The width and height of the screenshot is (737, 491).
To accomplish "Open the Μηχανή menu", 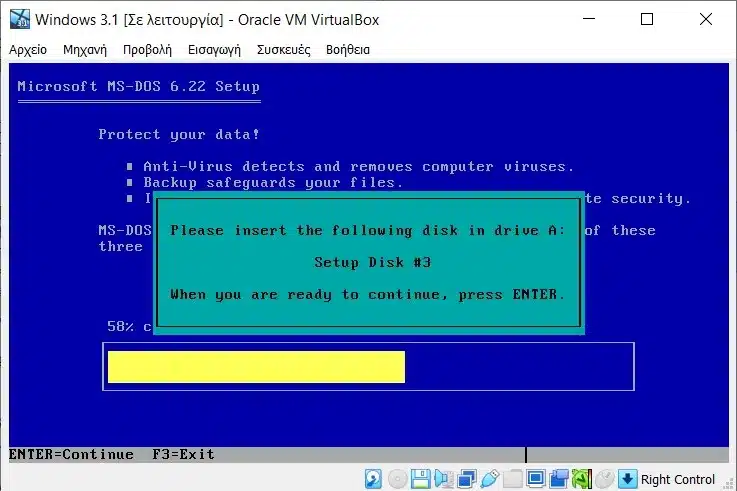I will (85, 50).
